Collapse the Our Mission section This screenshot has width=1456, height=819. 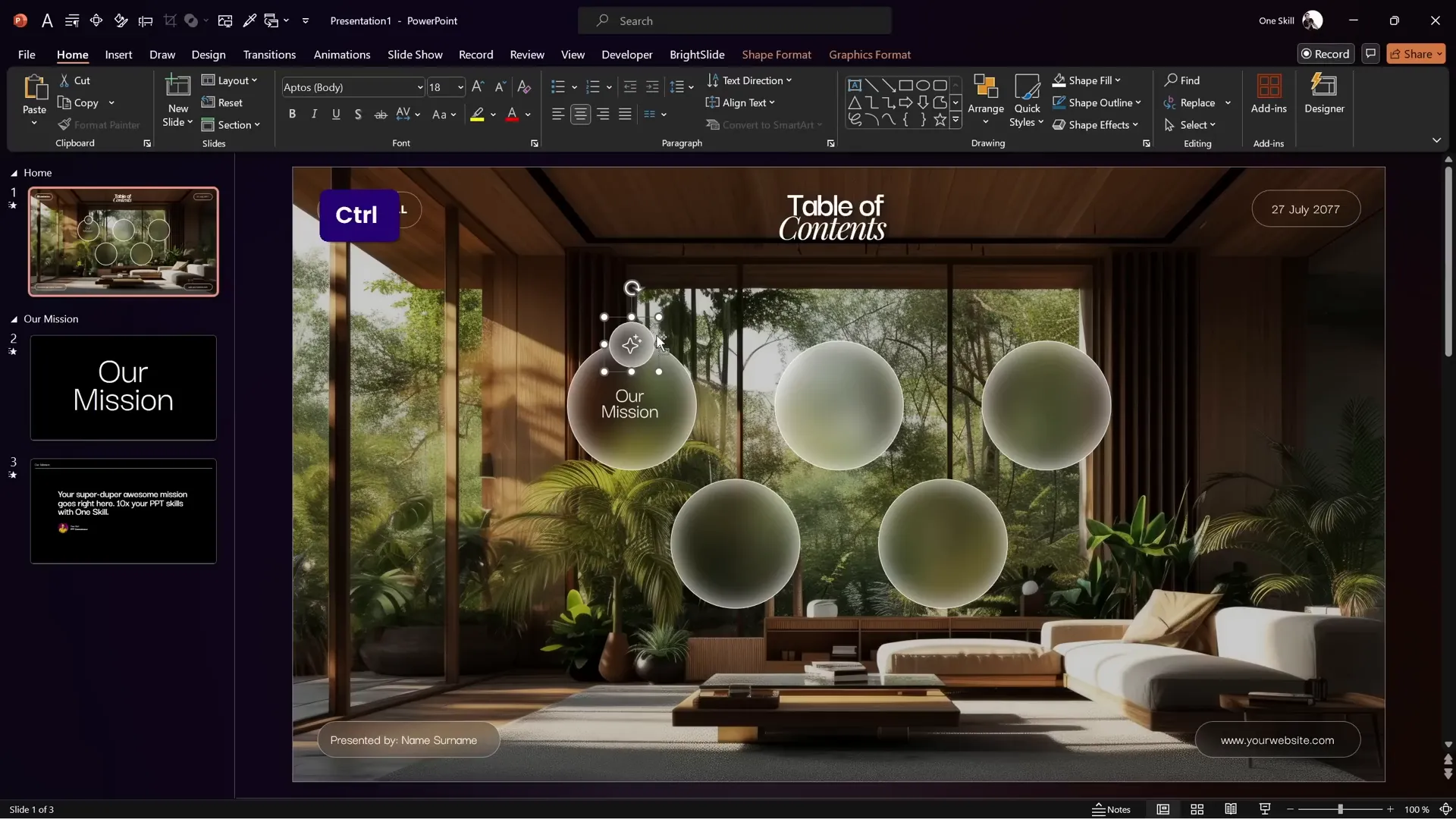pyautogui.click(x=14, y=319)
